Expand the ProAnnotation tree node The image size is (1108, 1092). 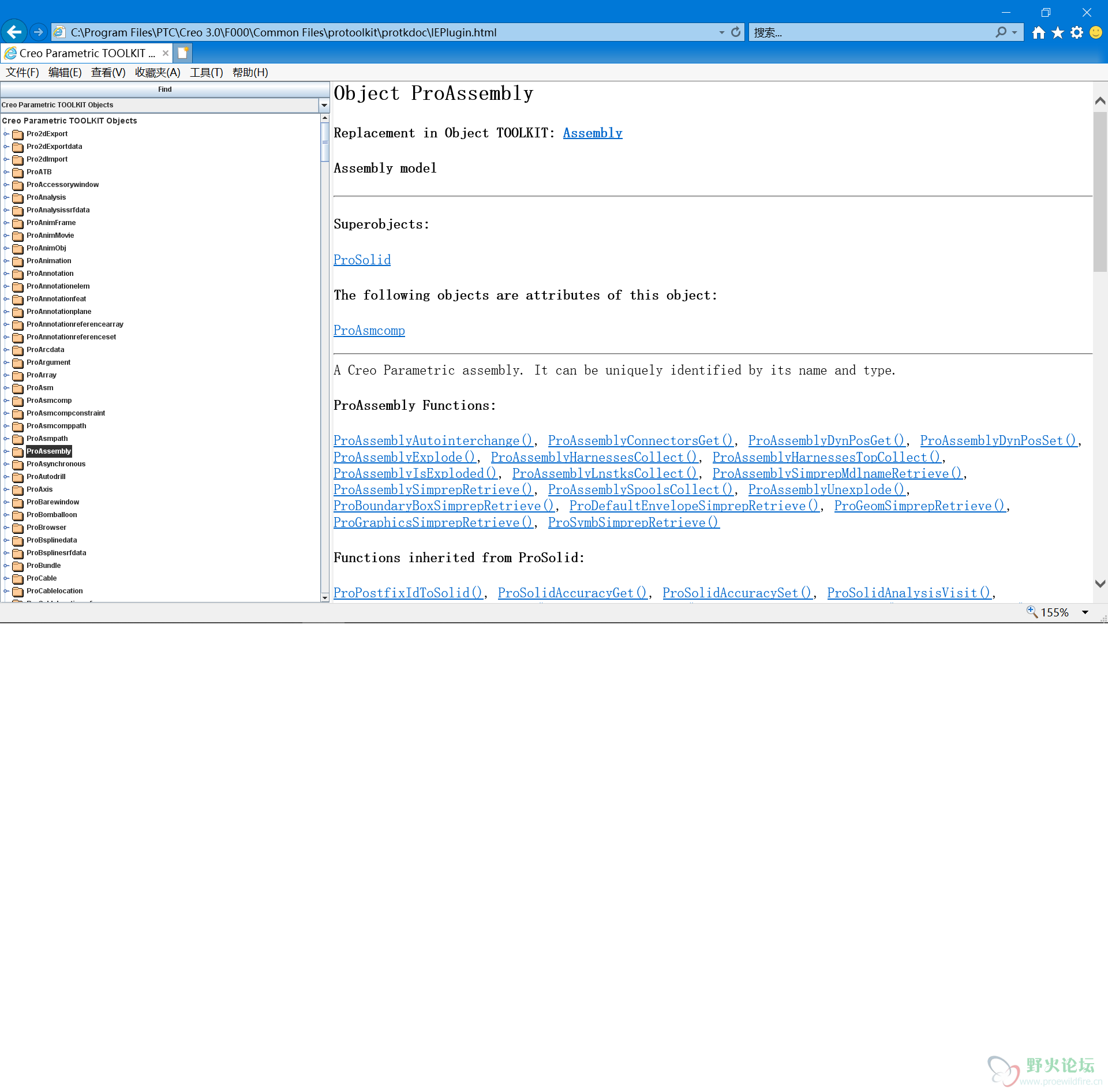coord(6,274)
